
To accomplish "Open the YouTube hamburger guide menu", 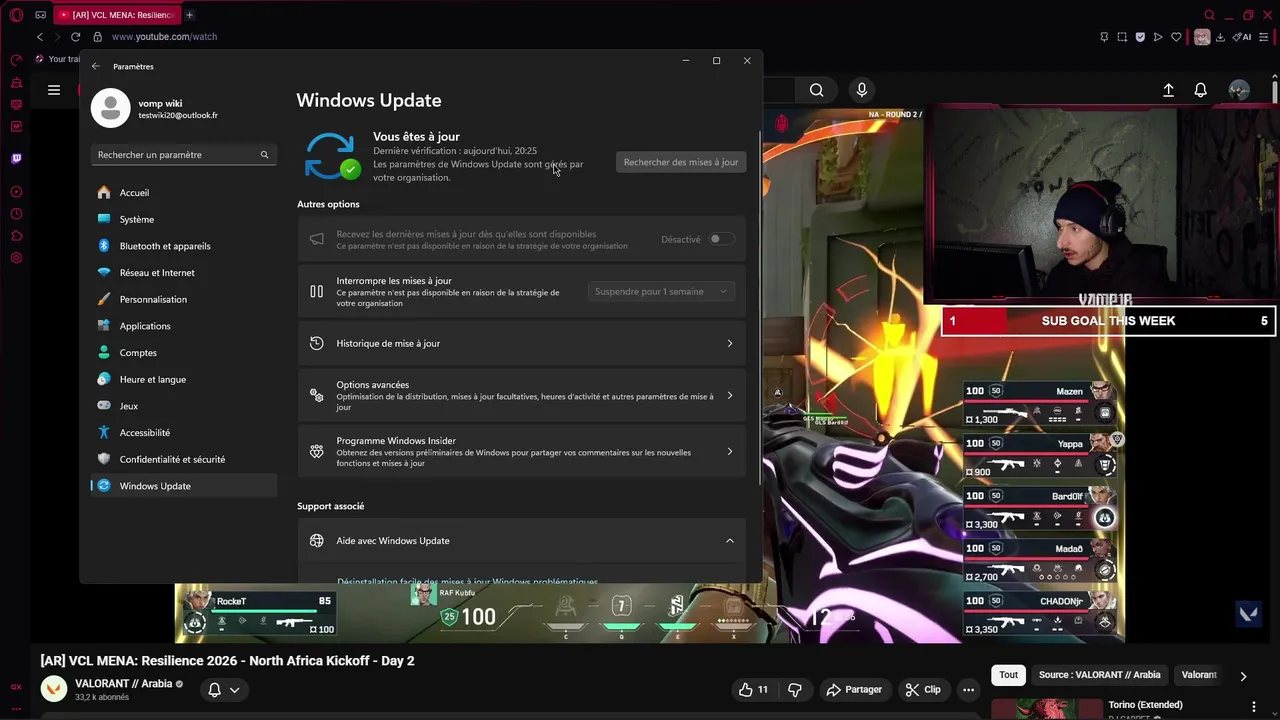I will coord(54,90).
